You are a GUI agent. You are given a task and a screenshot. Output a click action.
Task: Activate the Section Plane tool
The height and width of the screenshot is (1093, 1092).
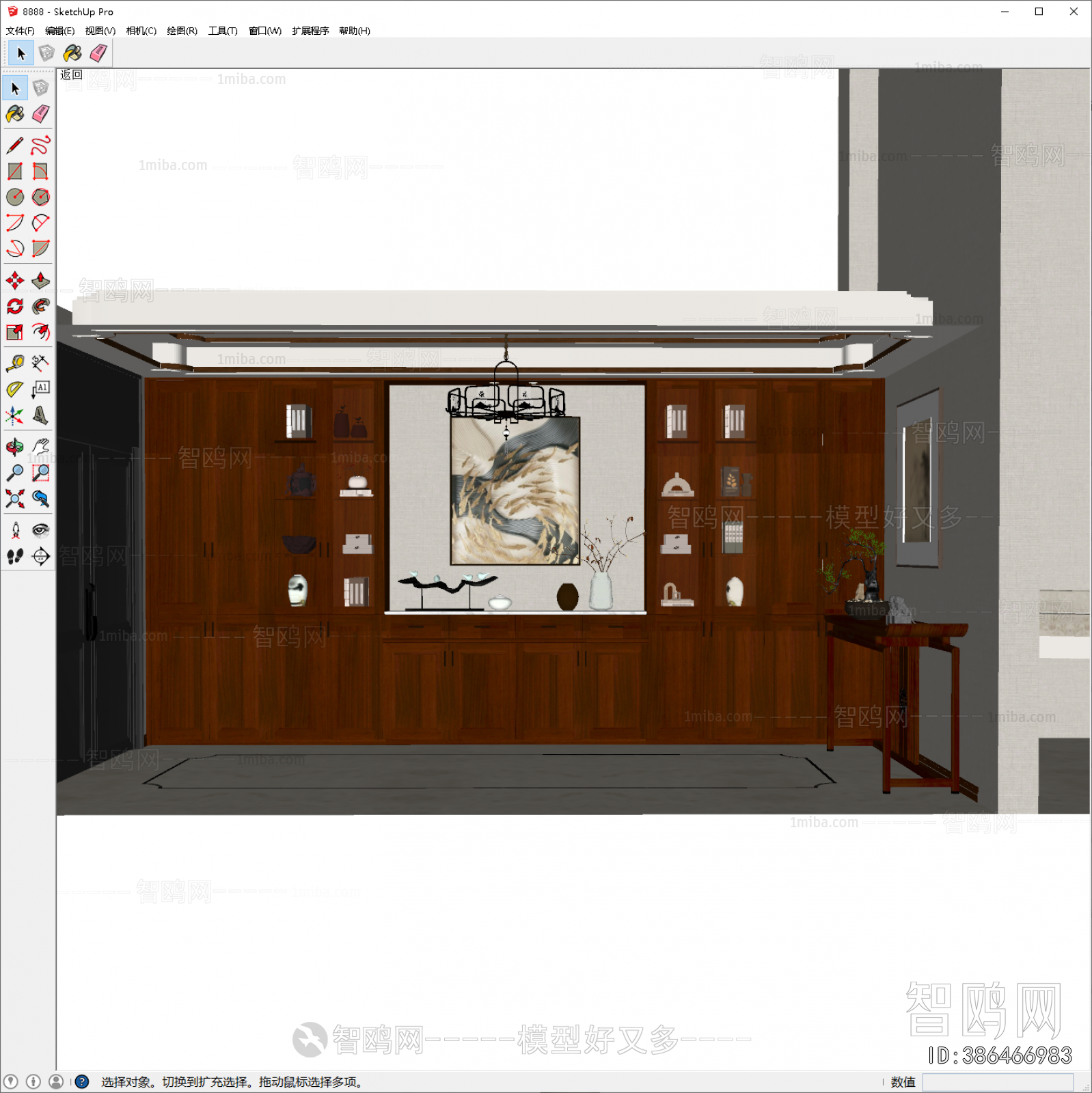point(41,557)
